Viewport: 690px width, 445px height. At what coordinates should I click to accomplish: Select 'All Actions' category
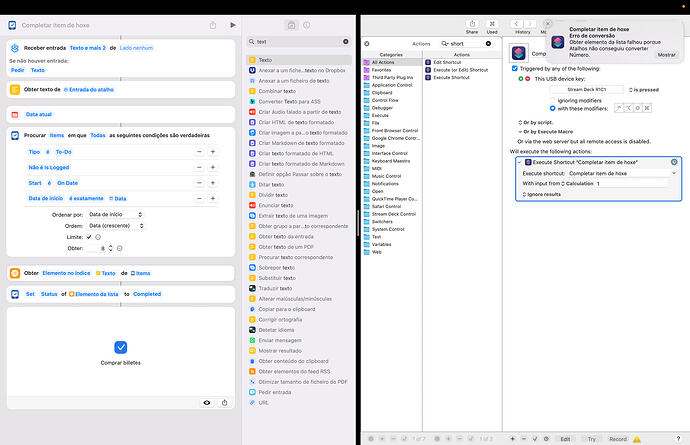392,62
